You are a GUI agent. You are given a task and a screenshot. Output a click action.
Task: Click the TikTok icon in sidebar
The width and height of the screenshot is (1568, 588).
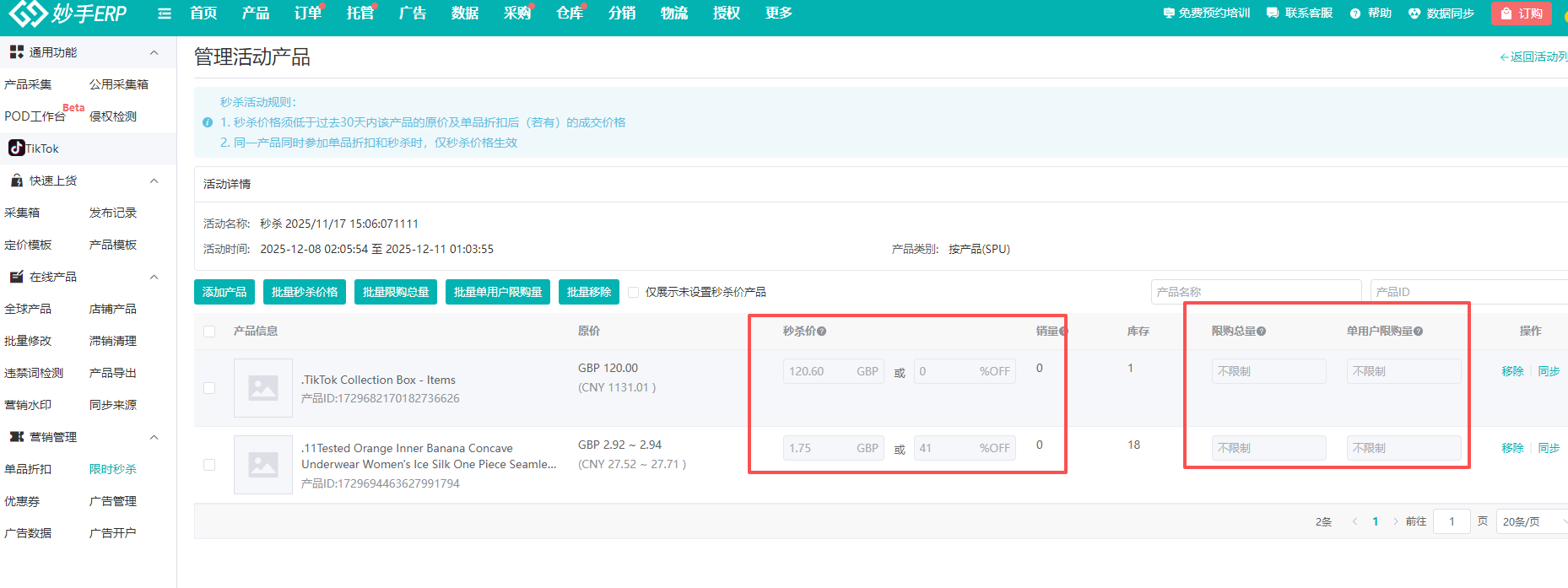(16, 148)
